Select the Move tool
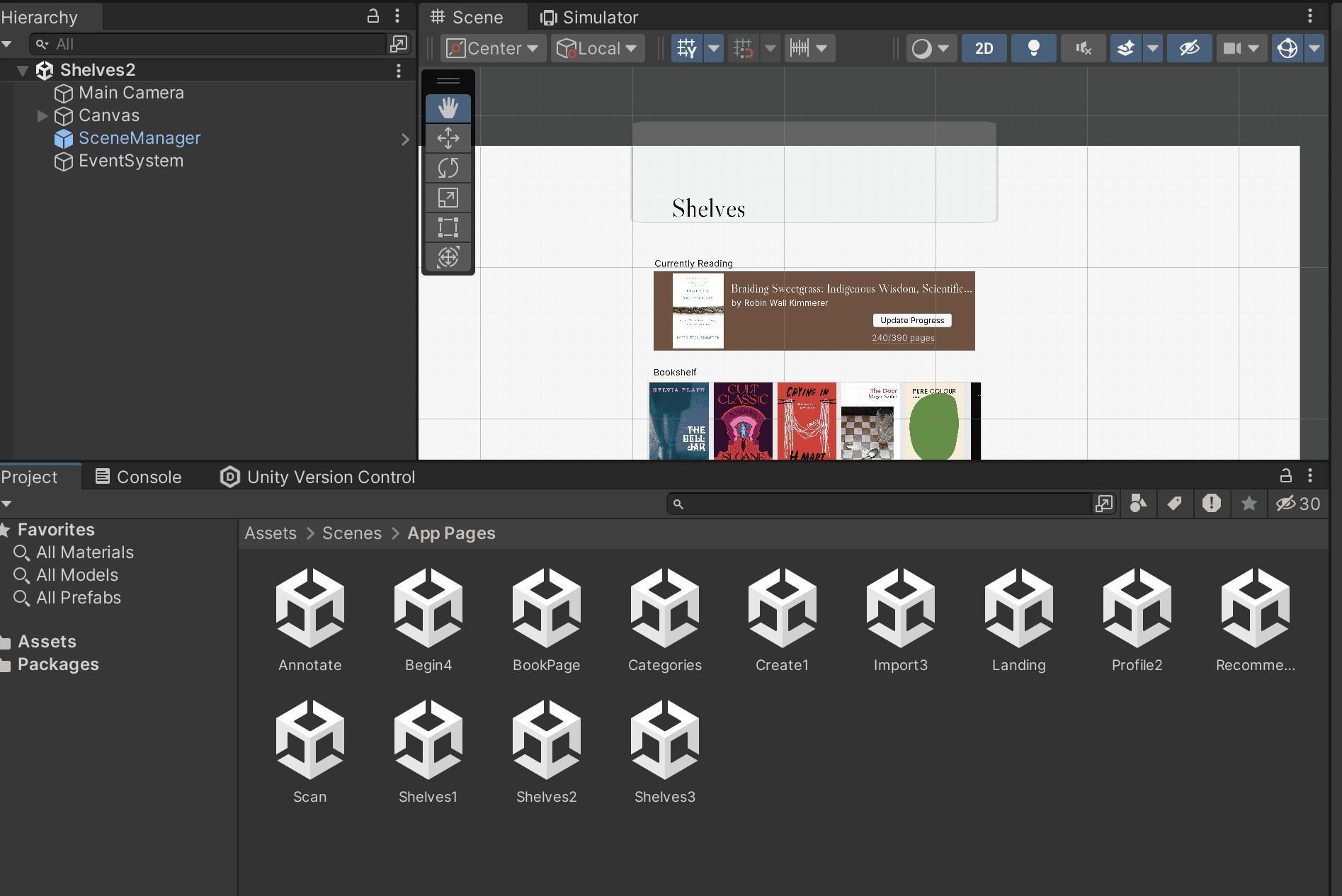Viewport: 1342px width, 896px height. pyautogui.click(x=448, y=138)
